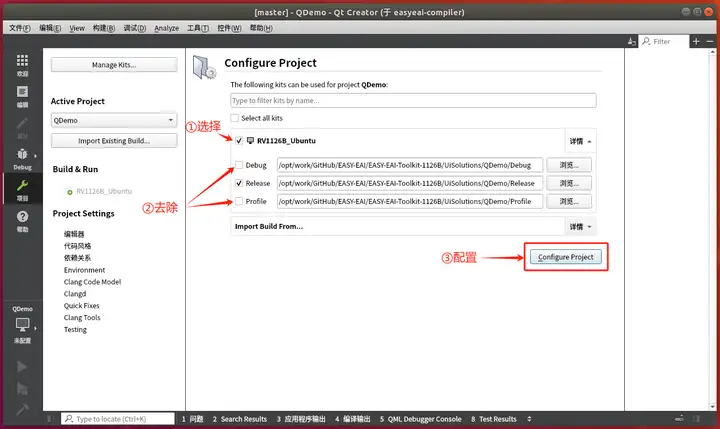Click the Configure Project button

(x=566, y=257)
